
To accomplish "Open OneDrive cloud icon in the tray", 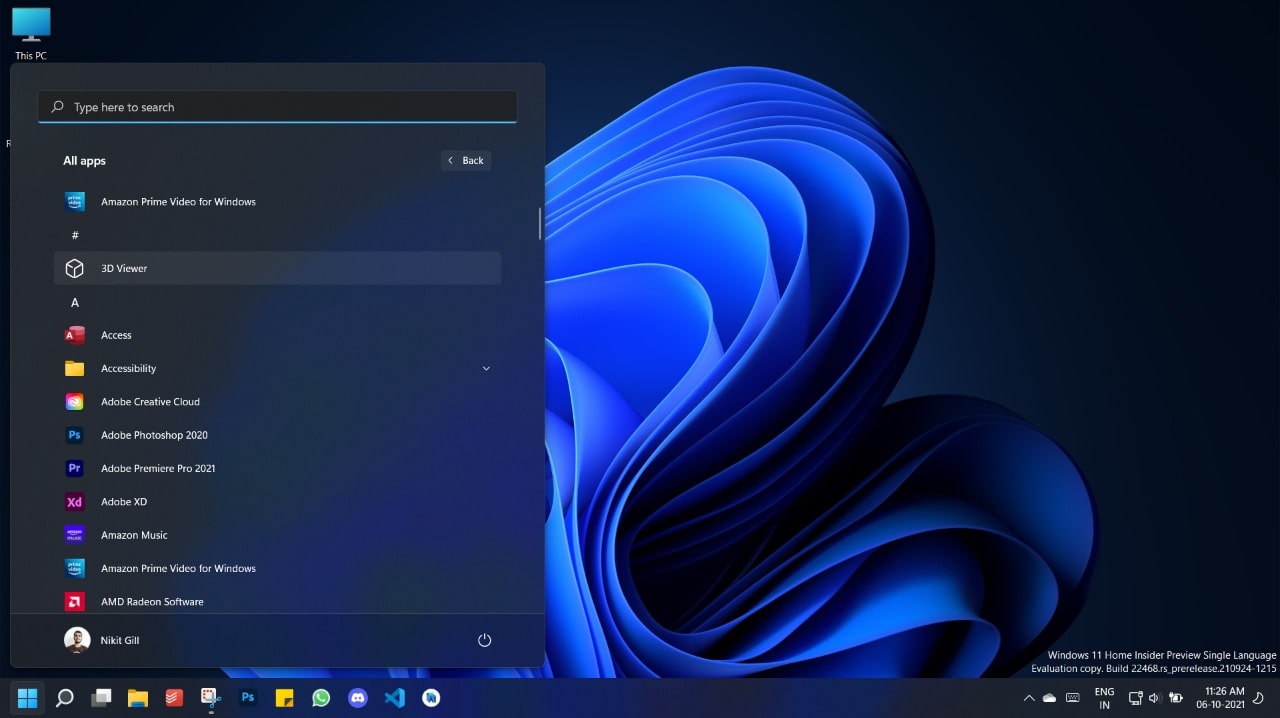I will pyautogui.click(x=1050, y=698).
